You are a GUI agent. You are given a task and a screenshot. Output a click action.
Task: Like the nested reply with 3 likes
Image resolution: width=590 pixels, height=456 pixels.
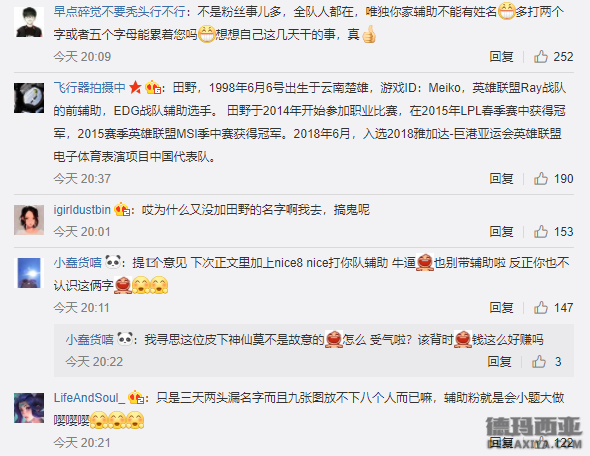pos(539,362)
